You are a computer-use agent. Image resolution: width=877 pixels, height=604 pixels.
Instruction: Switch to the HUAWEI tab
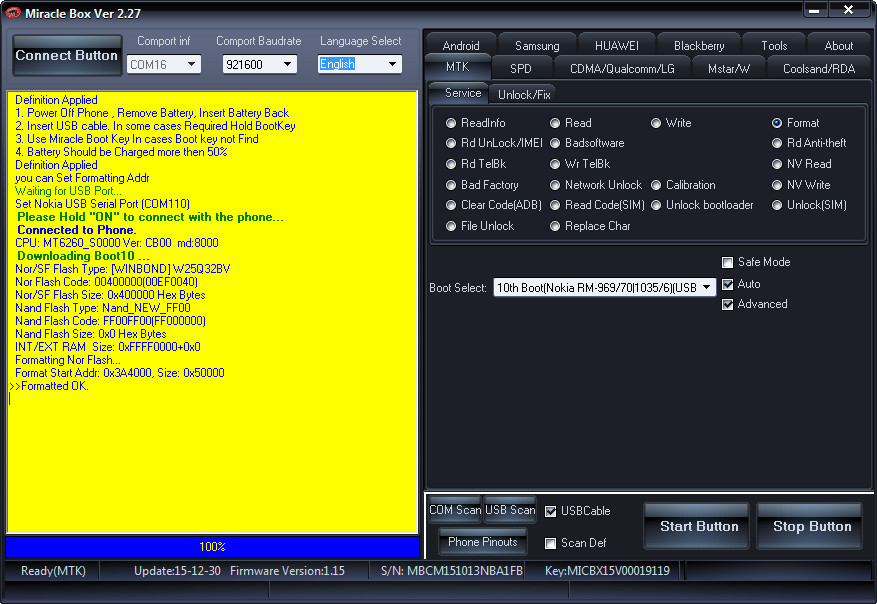click(616, 46)
